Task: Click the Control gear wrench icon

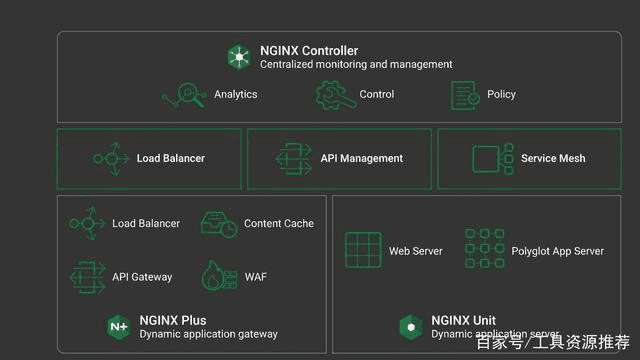Action: click(x=336, y=95)
